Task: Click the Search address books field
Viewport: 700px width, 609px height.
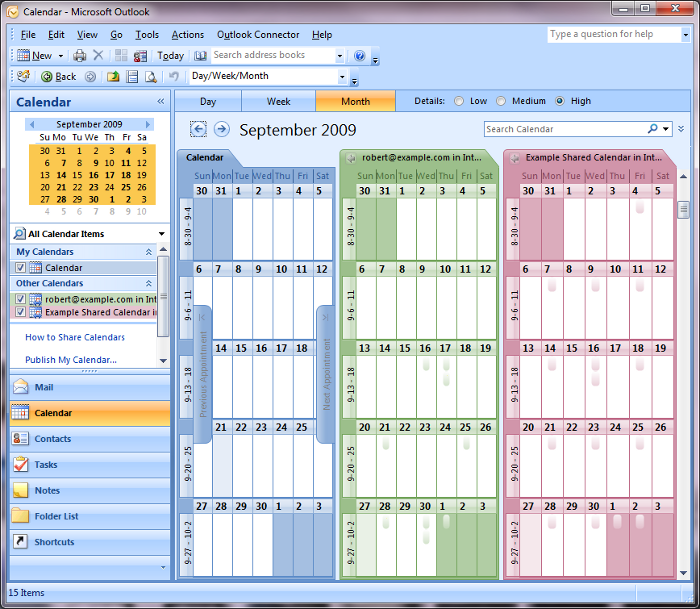Action: [x=274, y=55]
